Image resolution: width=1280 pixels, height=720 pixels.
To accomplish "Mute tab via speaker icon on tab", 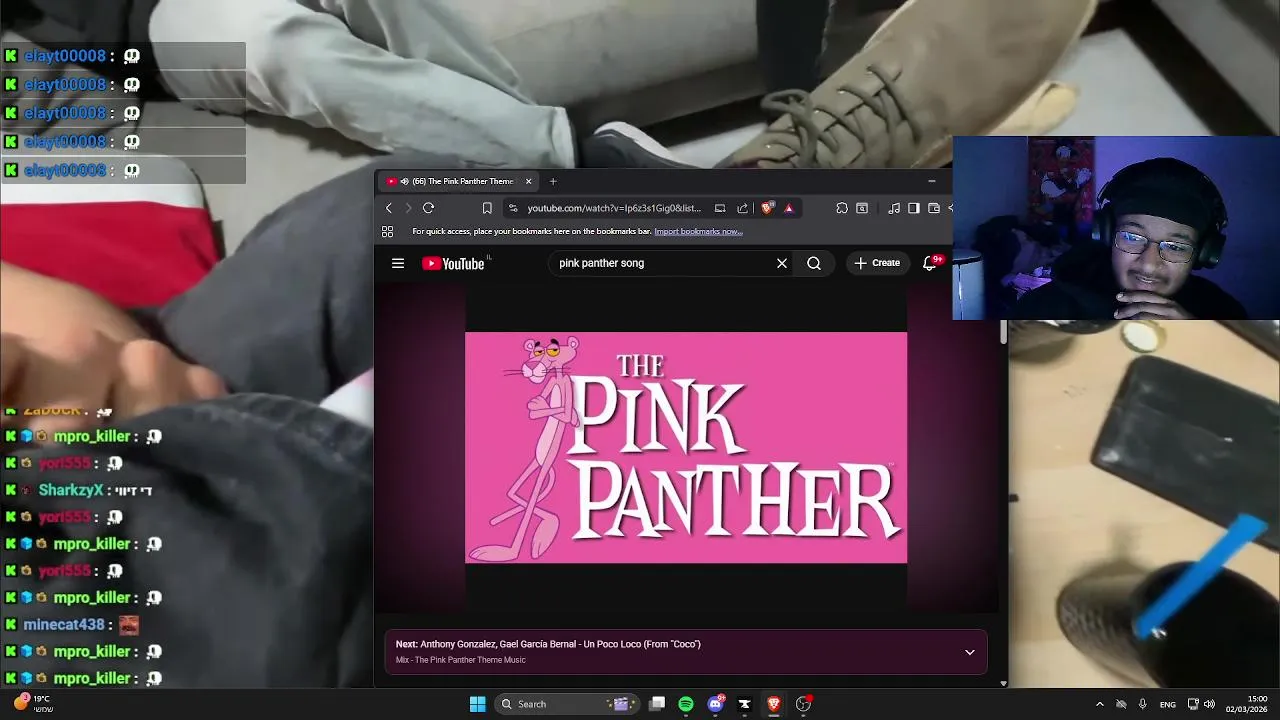I will 404,181.
